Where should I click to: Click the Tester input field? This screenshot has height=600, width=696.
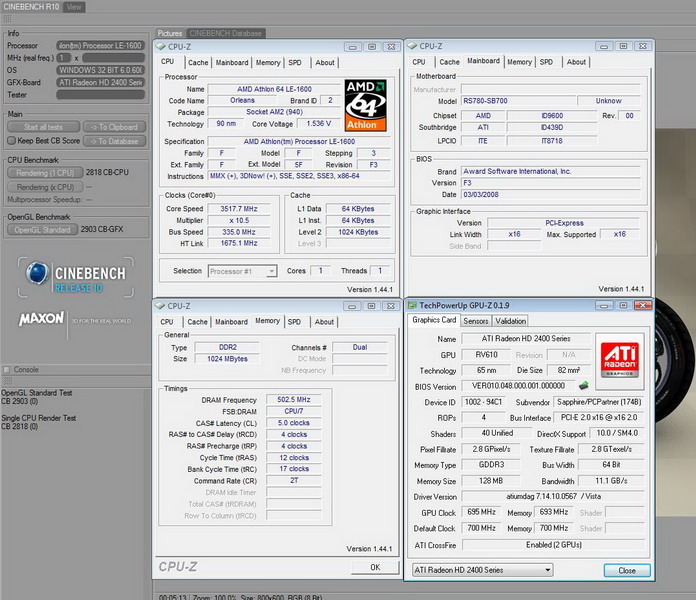click(x=100, y=95)
